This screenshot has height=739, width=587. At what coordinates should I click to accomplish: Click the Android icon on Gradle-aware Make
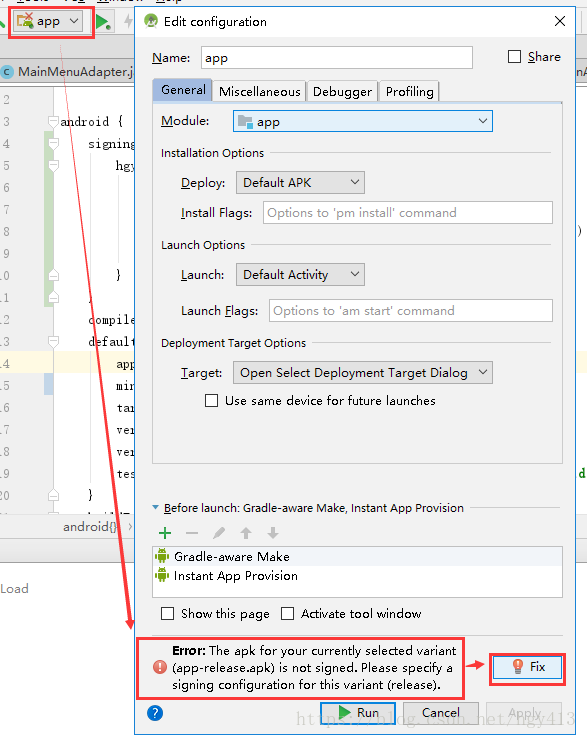point(162,556)
